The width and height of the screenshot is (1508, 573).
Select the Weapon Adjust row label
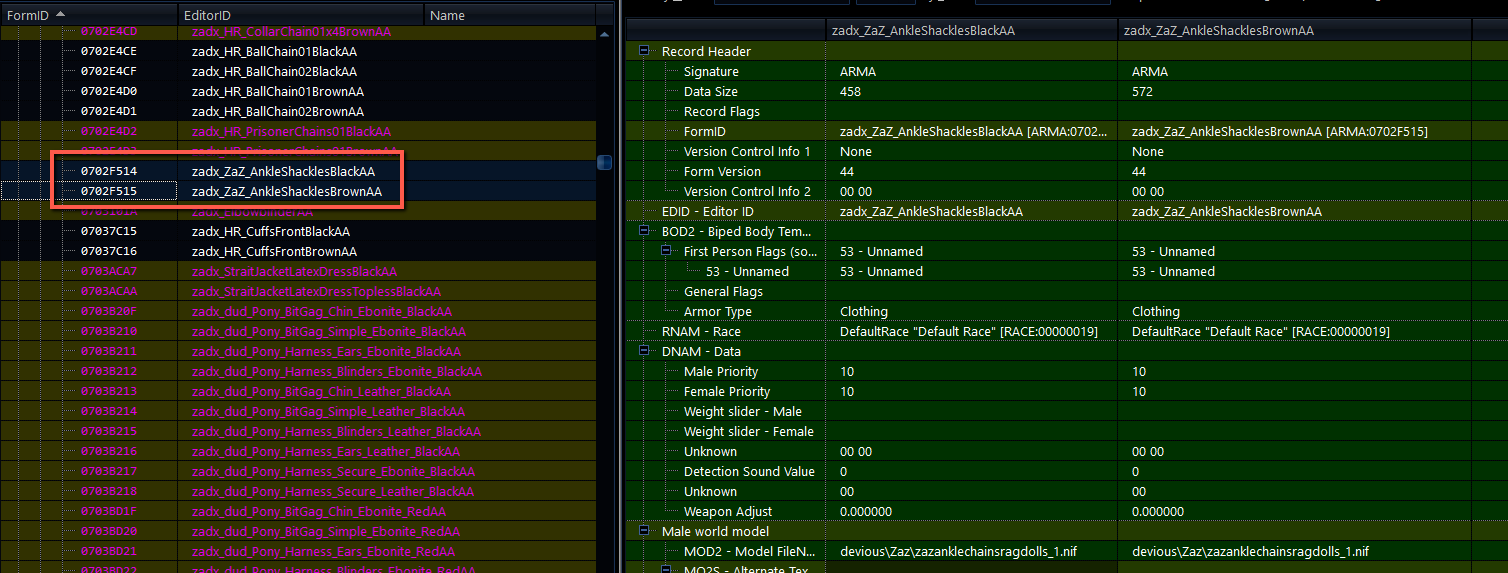pos(728,511)
